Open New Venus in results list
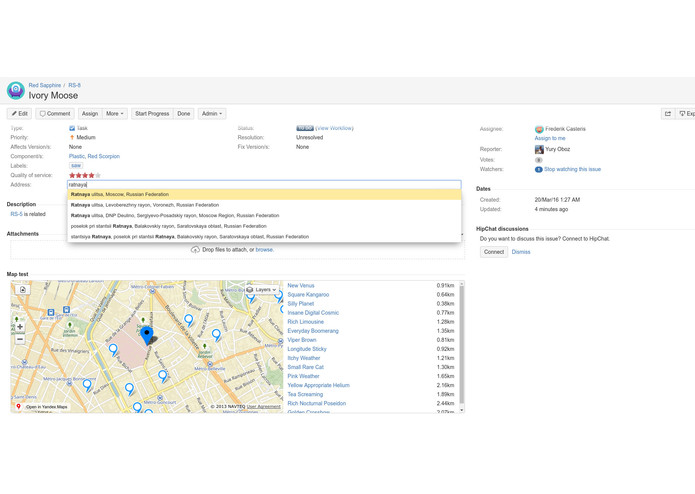Viewport: 695px width, 494px height. pyautogui.click(x=301, y=286)
